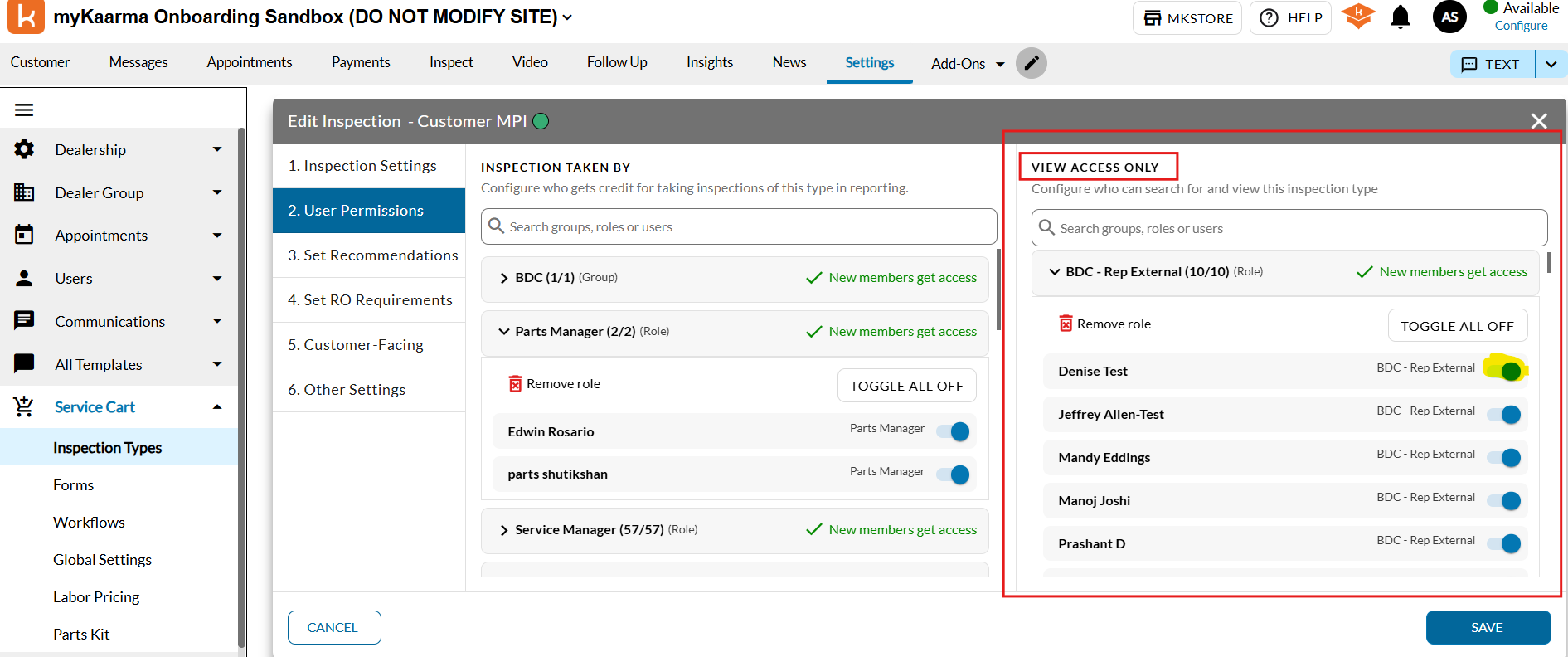Click the CANCEL button
Viewport: 1568px width, 657px height.
point(334,627)
